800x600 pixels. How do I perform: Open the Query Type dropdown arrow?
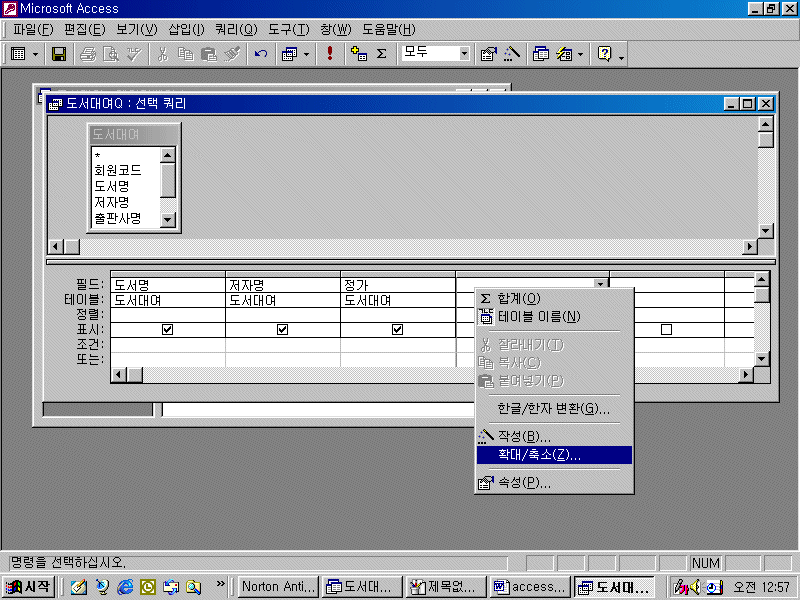(306, 54)
